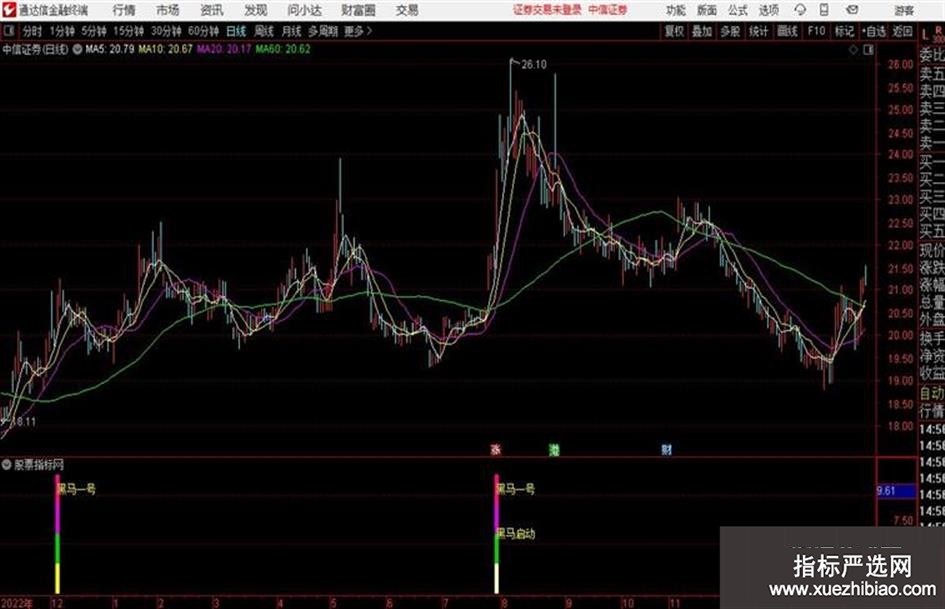Click the month 12 time axis marker
945x609 pixels.
pyautogui.click(x=57, y=603)
